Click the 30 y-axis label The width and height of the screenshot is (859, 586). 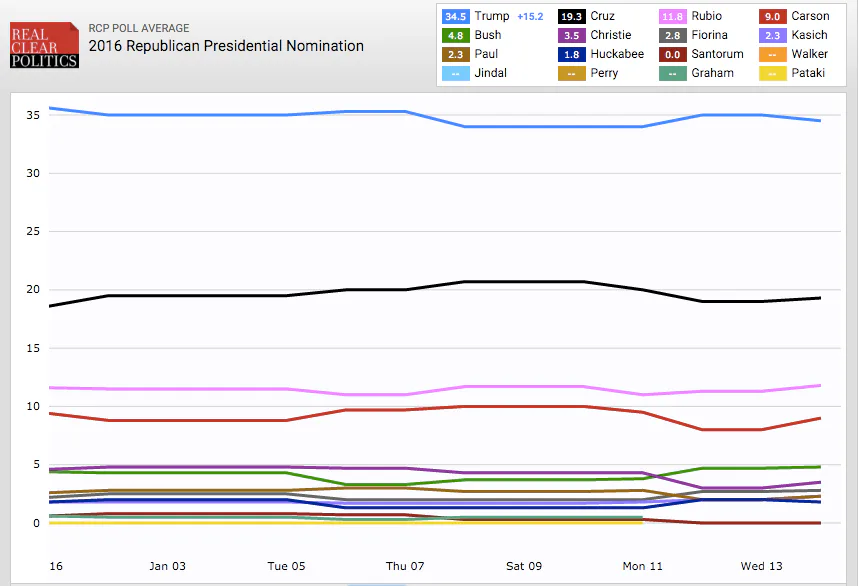point(33,173)
